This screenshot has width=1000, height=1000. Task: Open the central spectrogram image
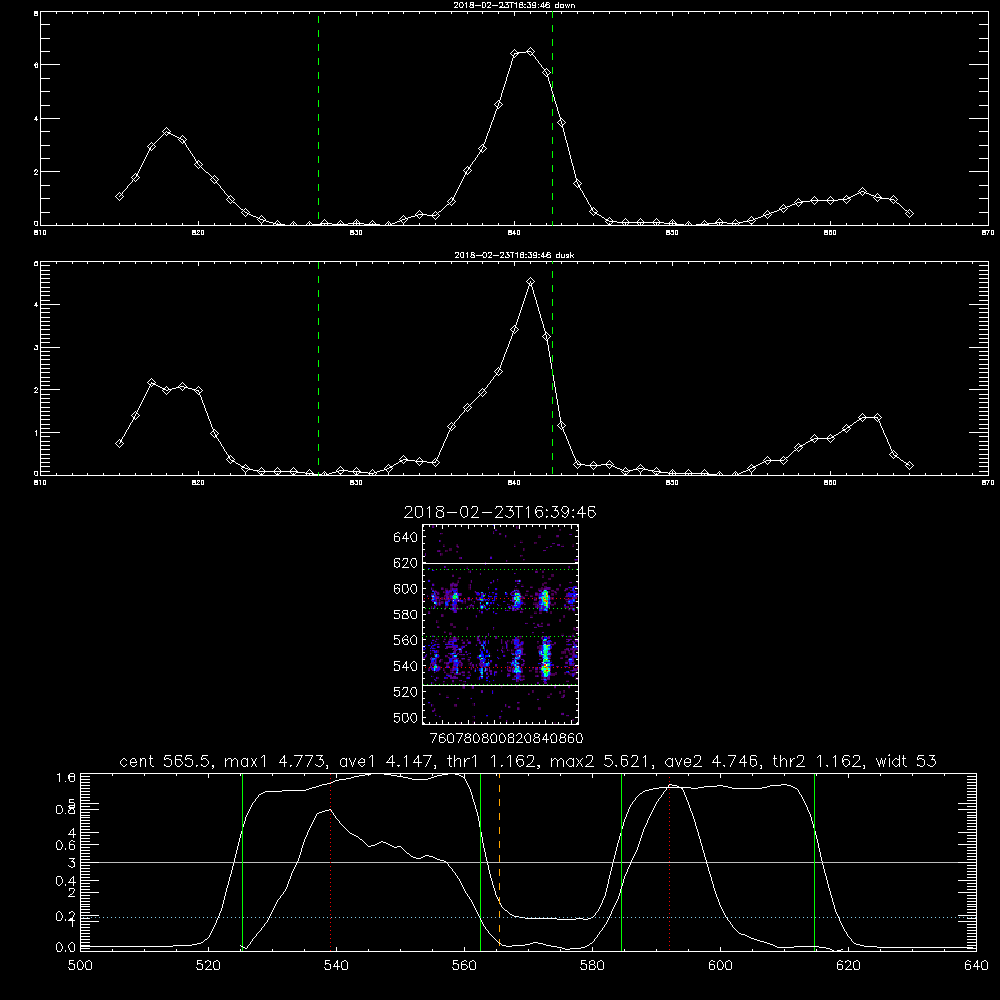[501, 624]
